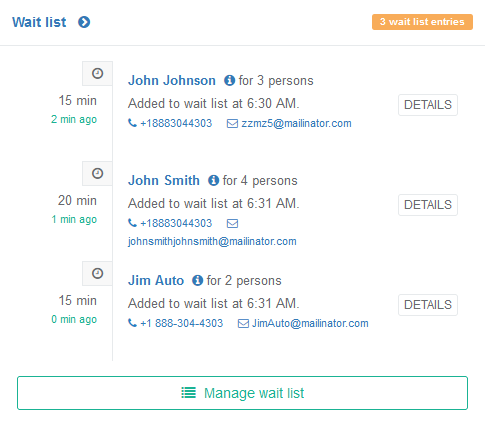Screen dimensions: 485x427
Task: Open info icon next to John Johnson
Action: point(229,80)
